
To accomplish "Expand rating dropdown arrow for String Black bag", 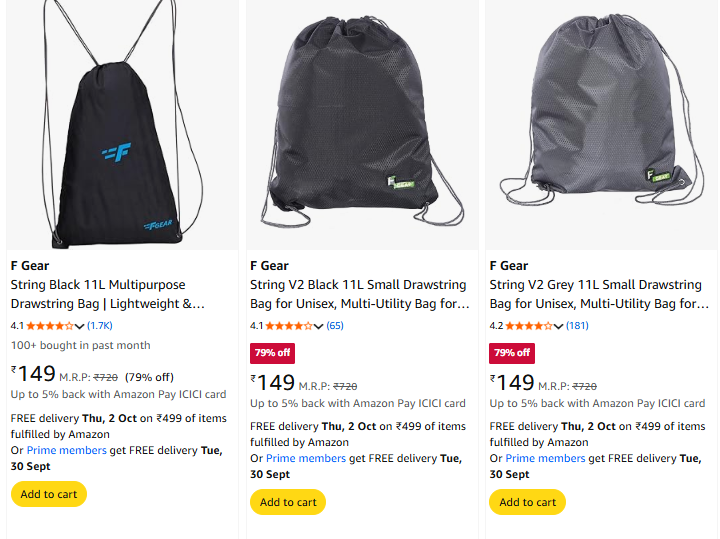I will tap(80, 326).
